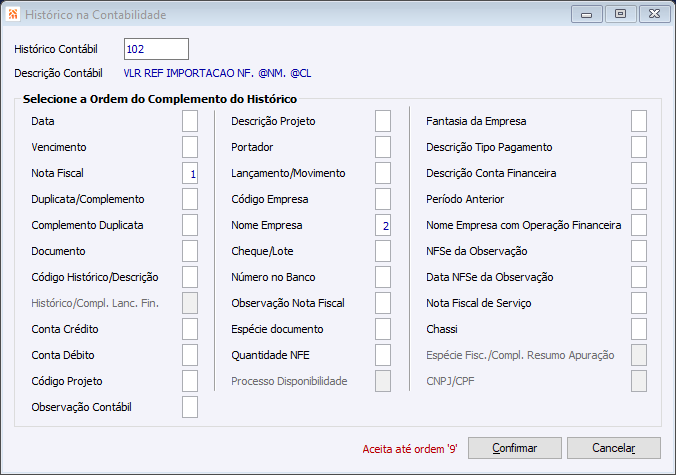Click the application icon in title bar
The image size is (676, 475).
[x=14, y=15]
